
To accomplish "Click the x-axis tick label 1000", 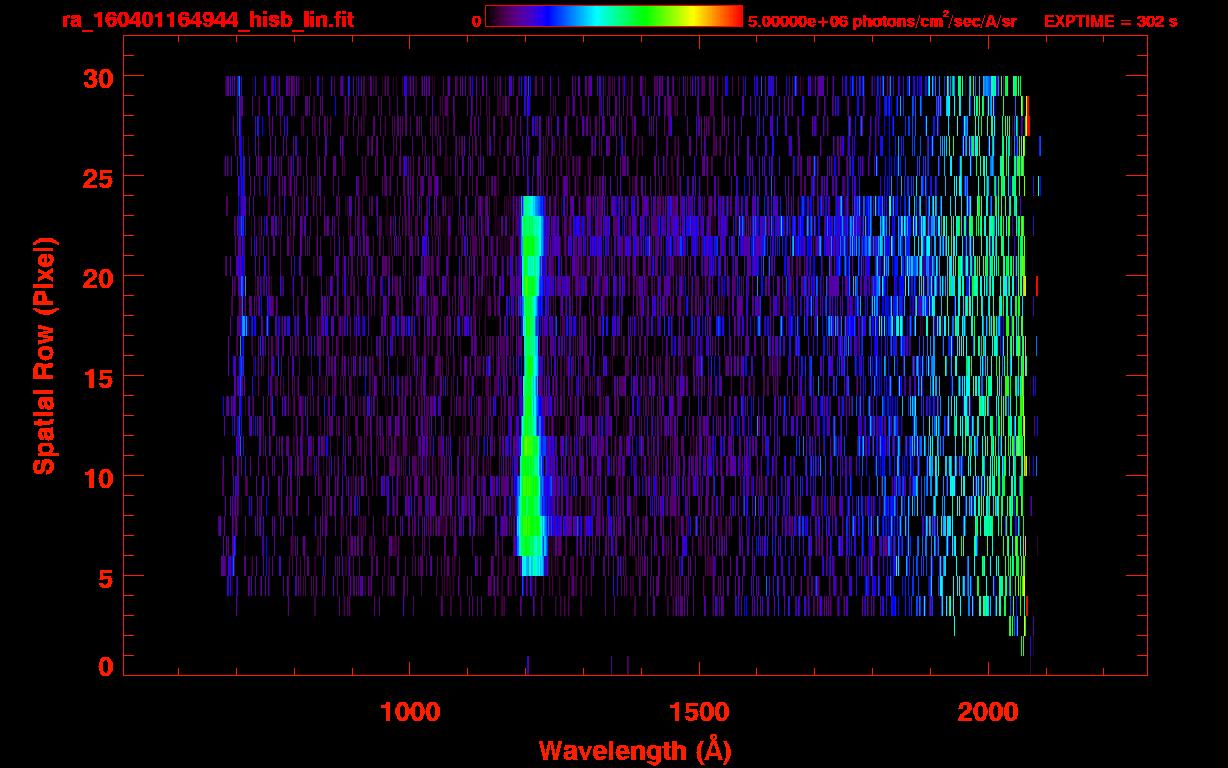I will (x=410, y=712).
